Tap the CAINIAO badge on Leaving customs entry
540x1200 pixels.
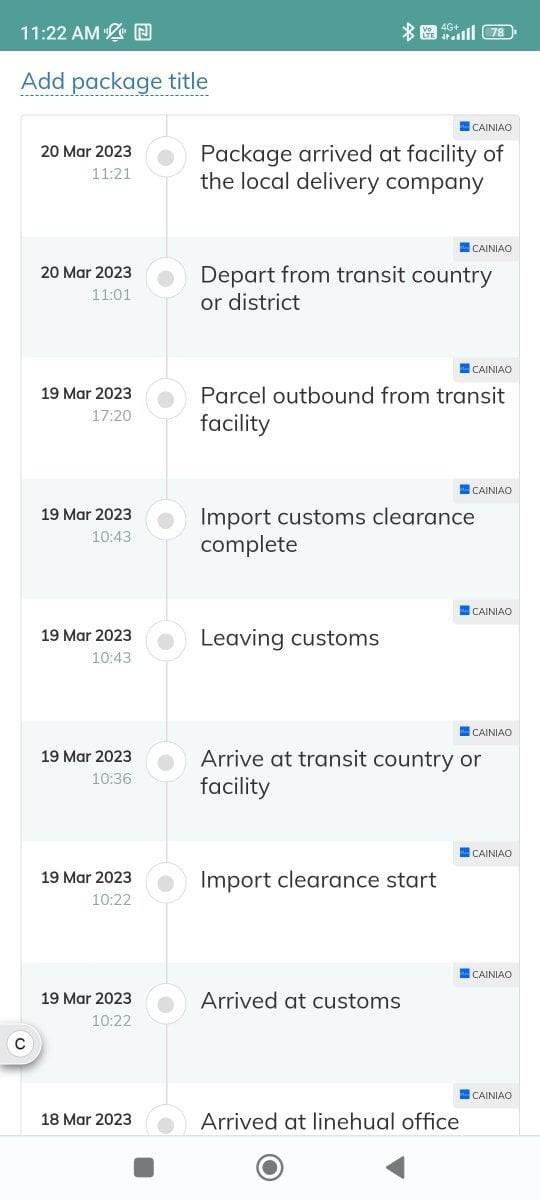486,611
